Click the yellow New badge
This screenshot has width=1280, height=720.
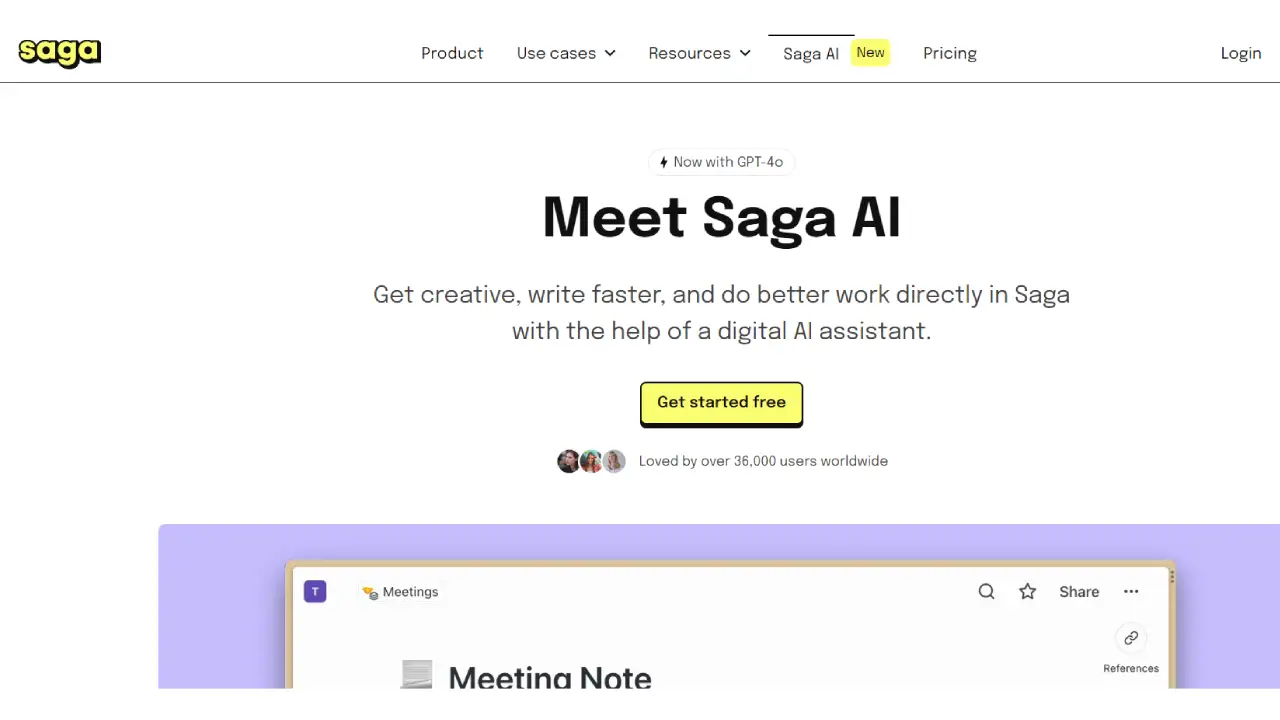(x=870, y=53)
